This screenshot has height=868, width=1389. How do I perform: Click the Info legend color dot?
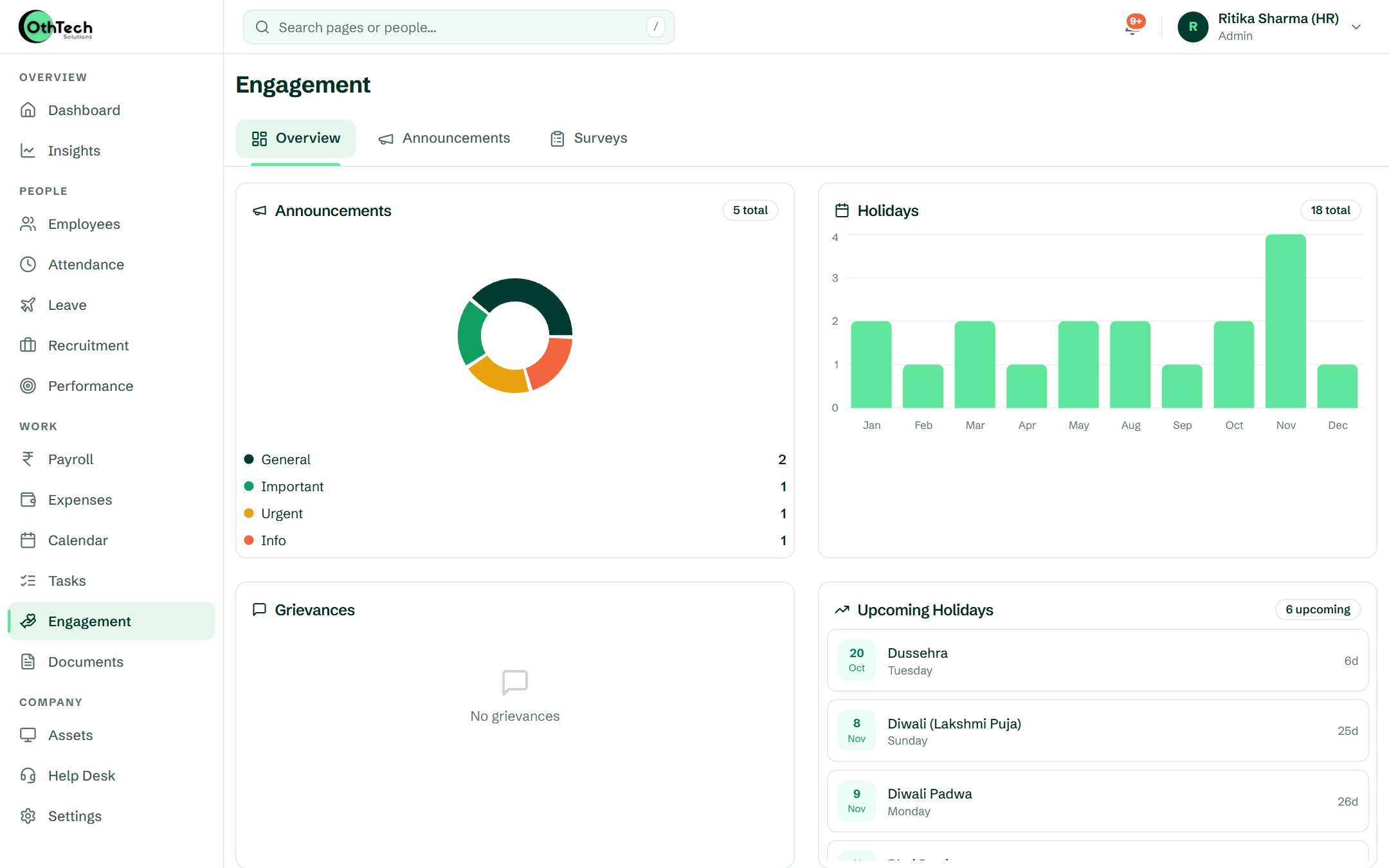pos(249,540)
